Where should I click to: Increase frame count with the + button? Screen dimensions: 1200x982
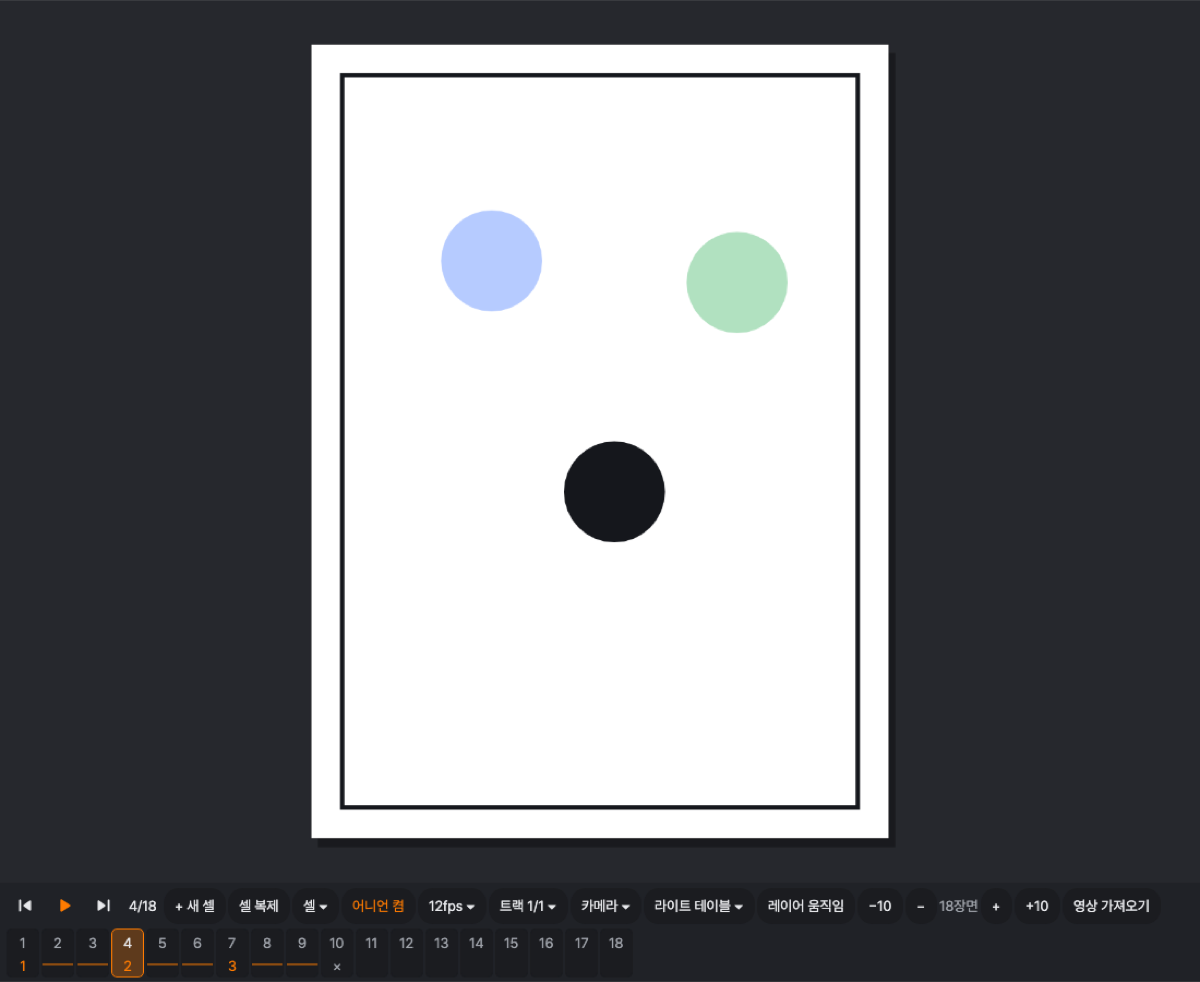[x=996, y=906]
